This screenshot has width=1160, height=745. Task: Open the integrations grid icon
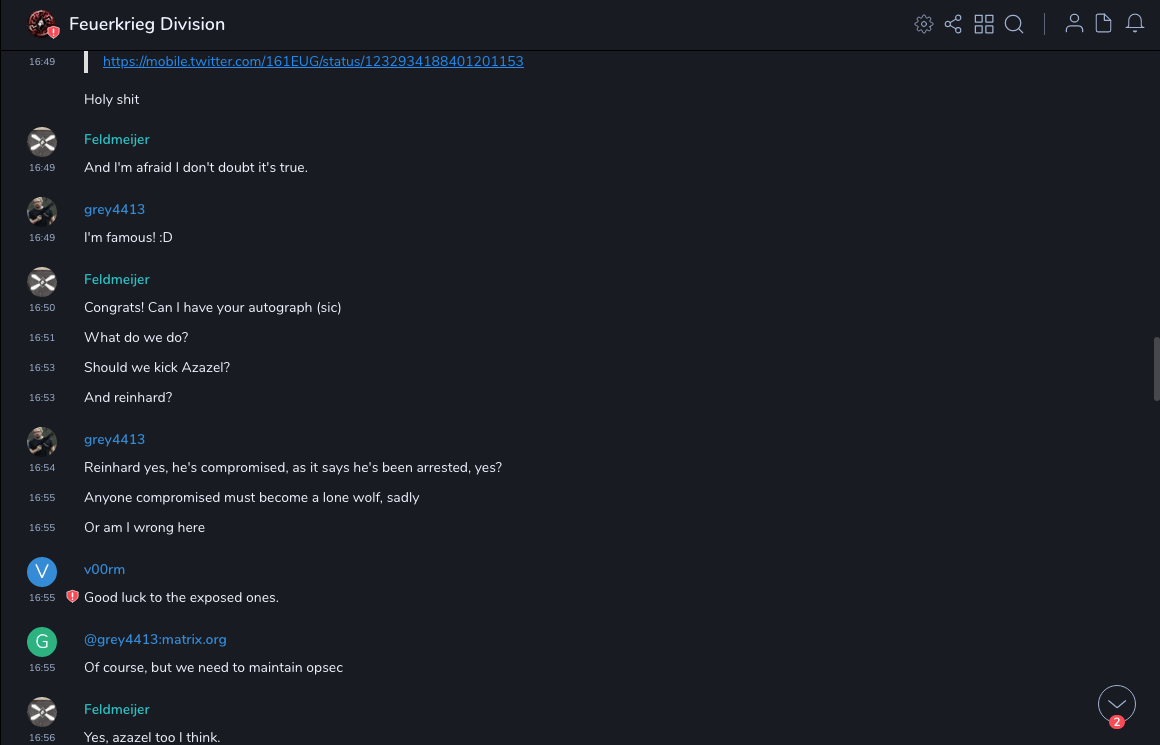(x=984, y=24)
